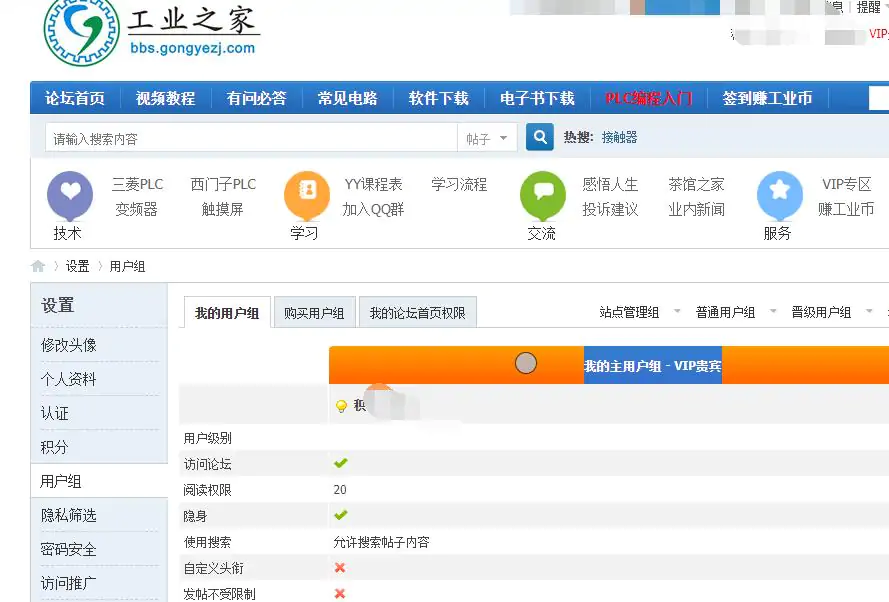Open the YY课程表 link
This screenshot has width=889, height=602.
pyautogui.click(x=373, y=184)
